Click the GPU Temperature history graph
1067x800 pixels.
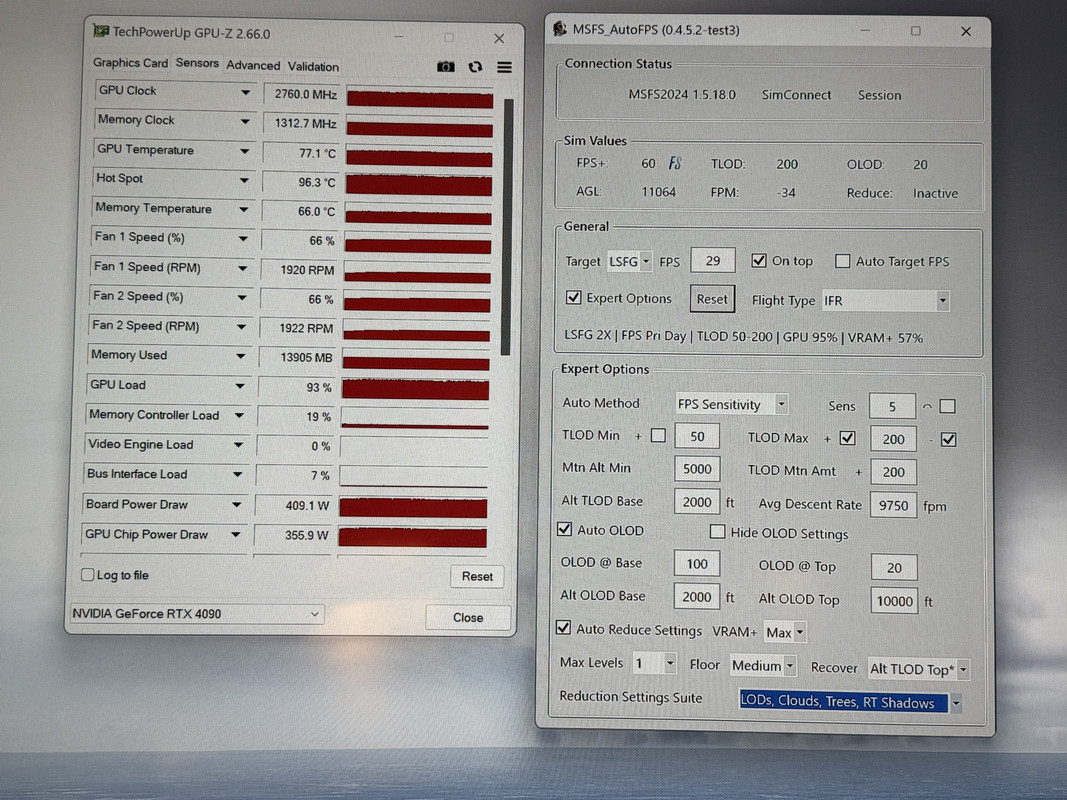point(419,158)
